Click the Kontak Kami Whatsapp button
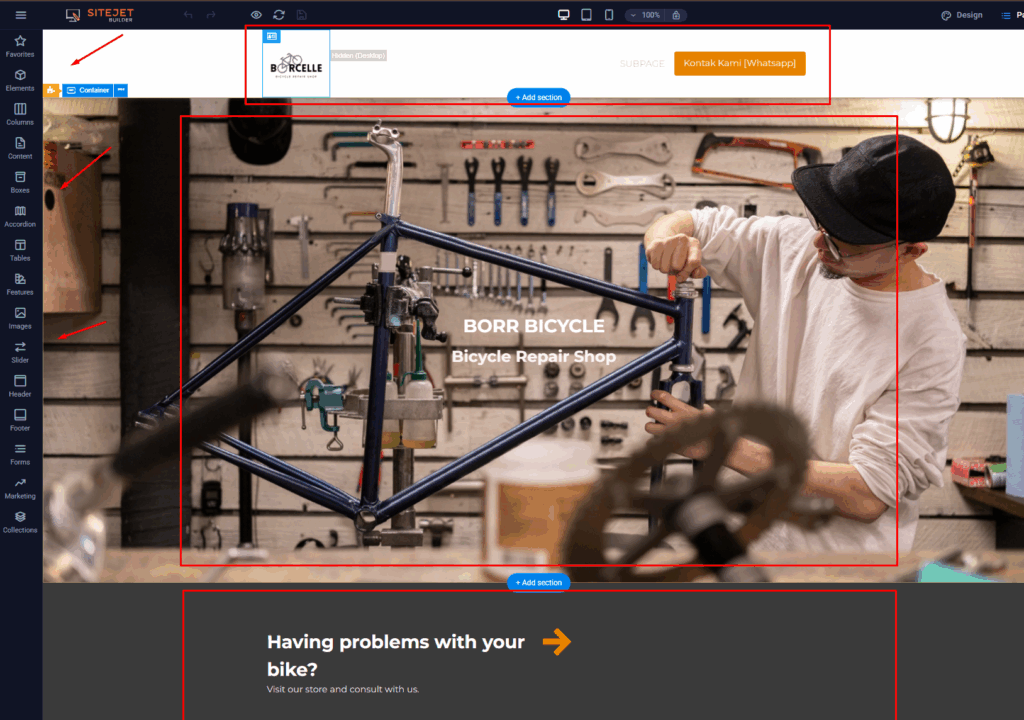Screen dimensions: 1024x720 point(739,63)
